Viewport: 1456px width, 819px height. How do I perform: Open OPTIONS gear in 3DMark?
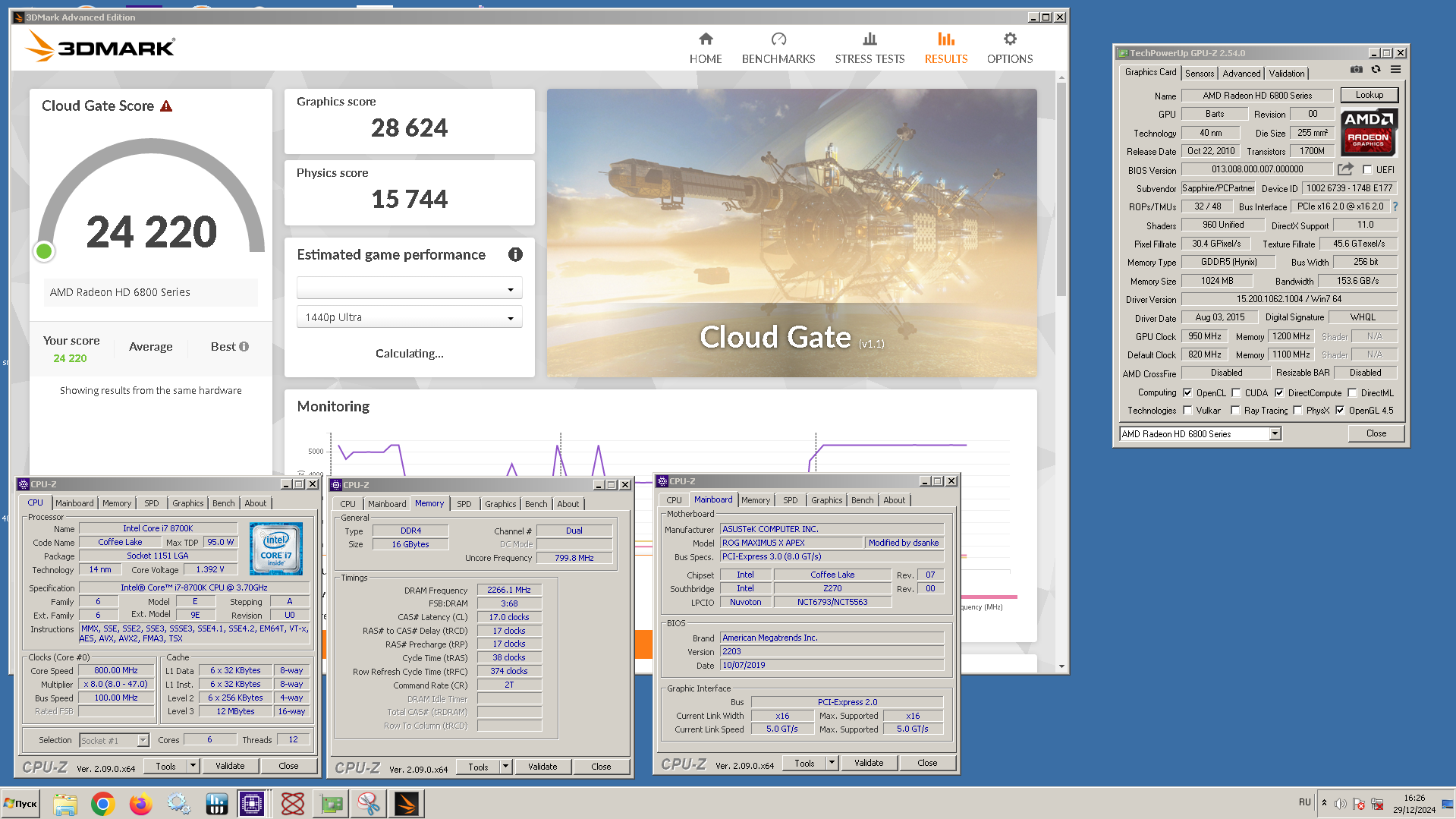[1009, 49]
